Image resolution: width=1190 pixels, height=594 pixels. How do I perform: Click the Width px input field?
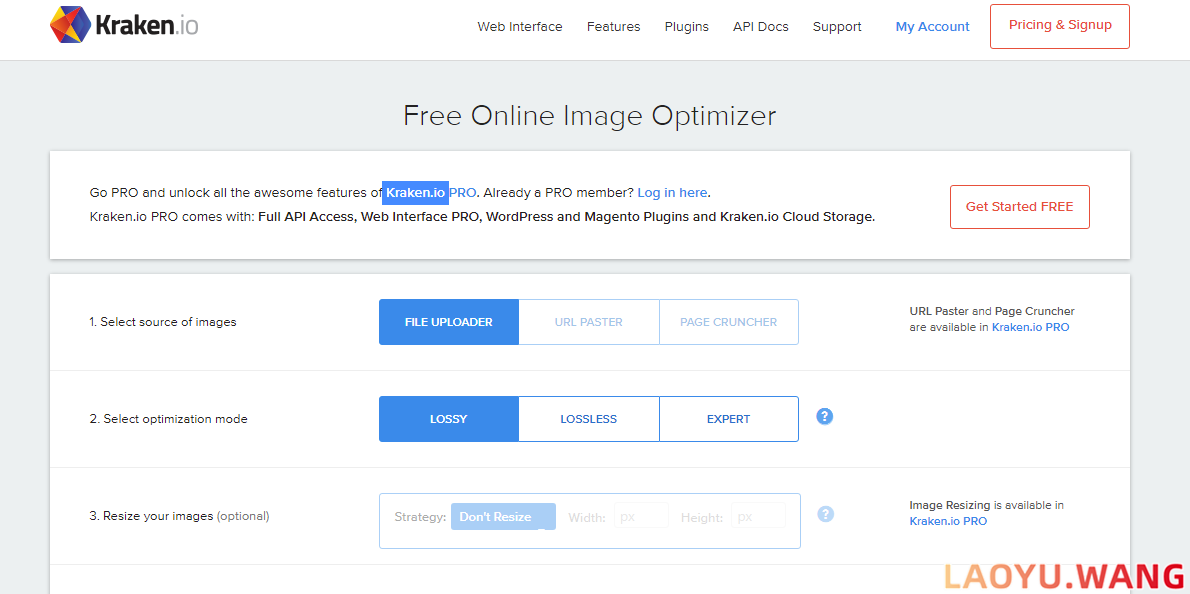641,517
